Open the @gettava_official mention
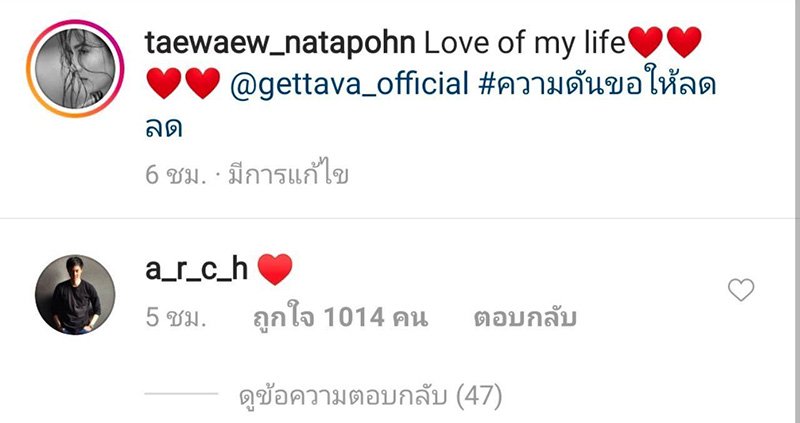This screenshot has height=423, width=800. [x=348, y=85]
